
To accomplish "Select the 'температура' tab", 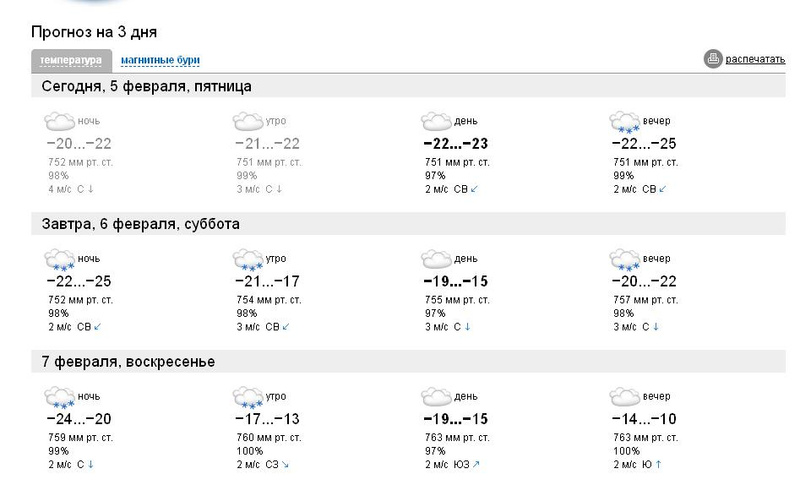I will [71, 60].
